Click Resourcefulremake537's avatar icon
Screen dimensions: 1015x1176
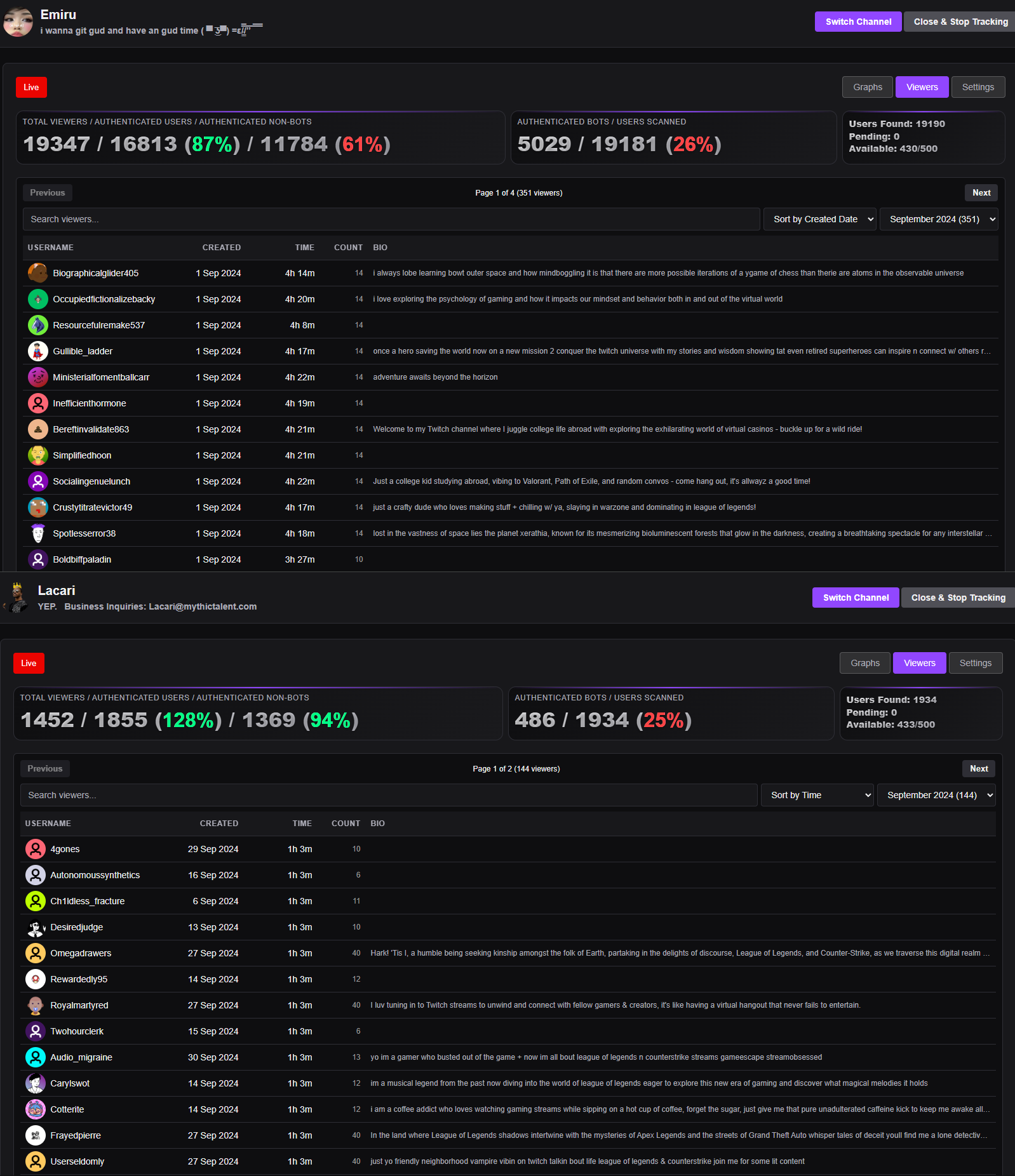click(x=38, y=325)
